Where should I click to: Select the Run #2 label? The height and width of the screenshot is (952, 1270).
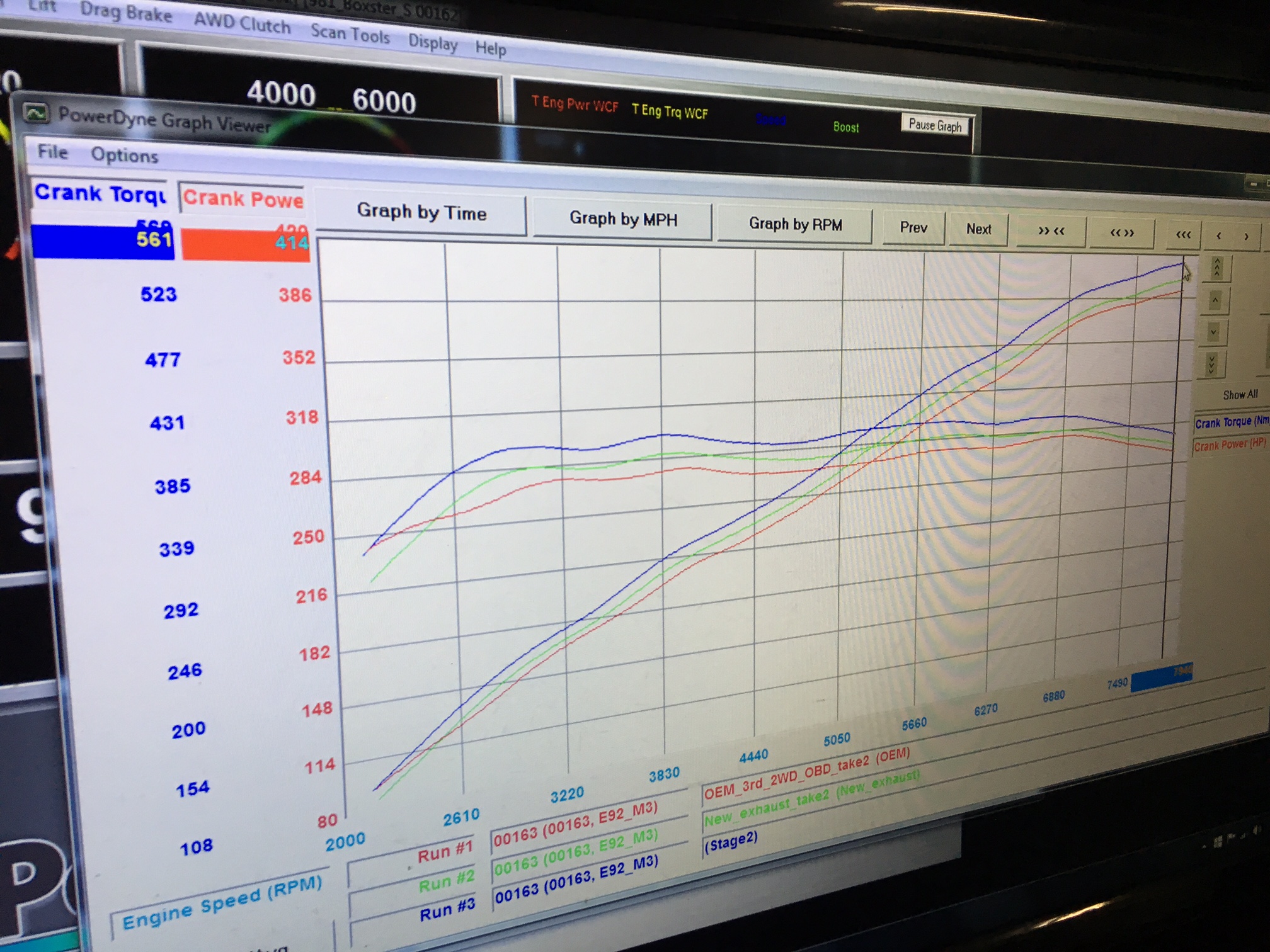tap(446, 881)
